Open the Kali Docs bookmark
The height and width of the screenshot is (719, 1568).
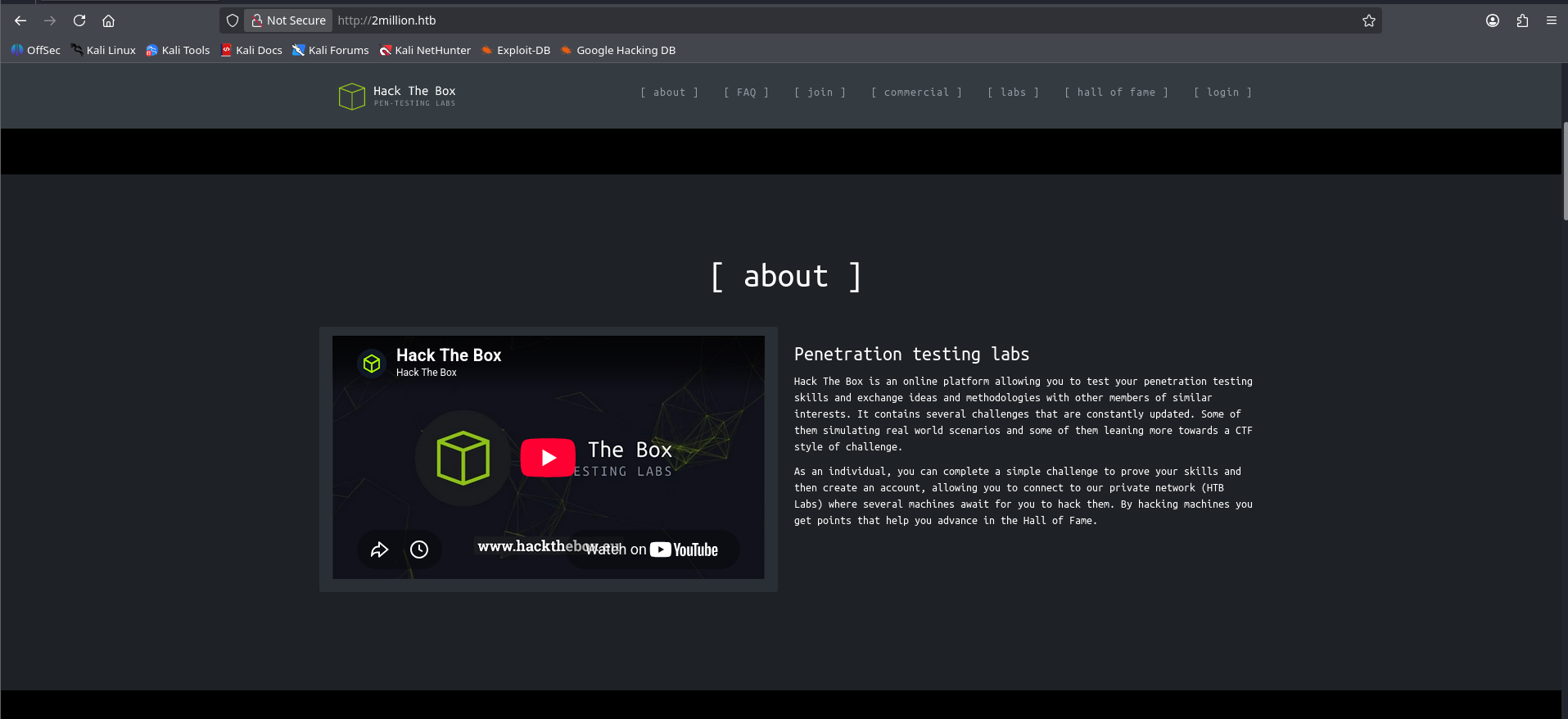(x=251, y=50)
